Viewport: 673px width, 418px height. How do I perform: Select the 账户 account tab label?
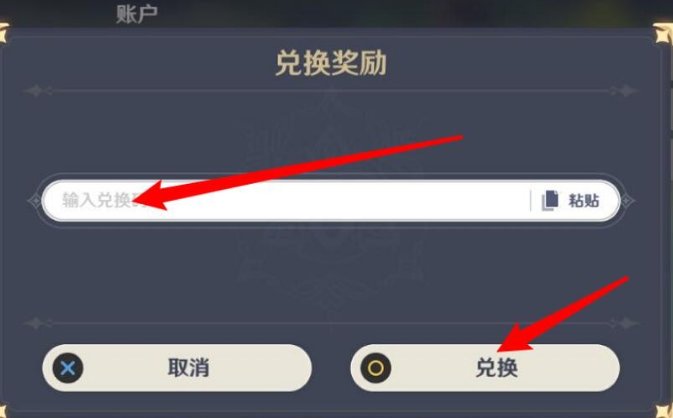tap(136, 14)
